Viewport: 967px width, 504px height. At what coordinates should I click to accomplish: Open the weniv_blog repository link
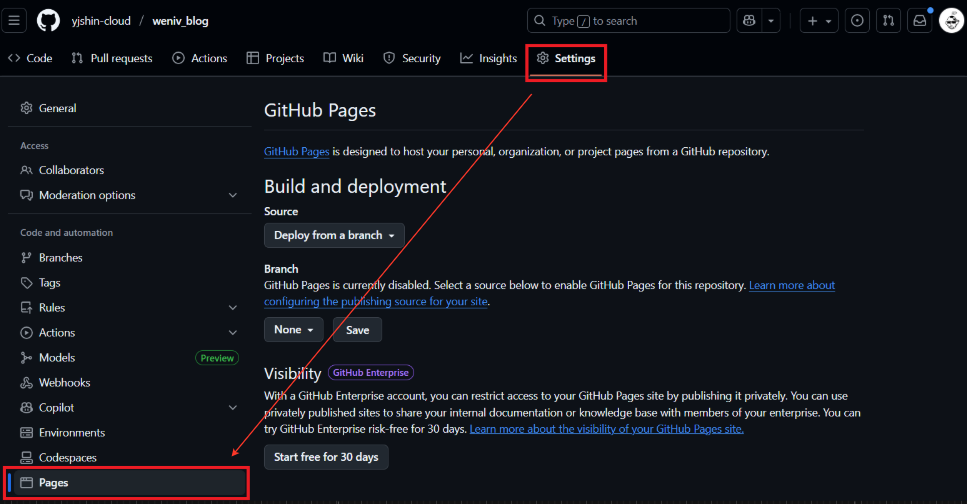click(x=180, y=21)
